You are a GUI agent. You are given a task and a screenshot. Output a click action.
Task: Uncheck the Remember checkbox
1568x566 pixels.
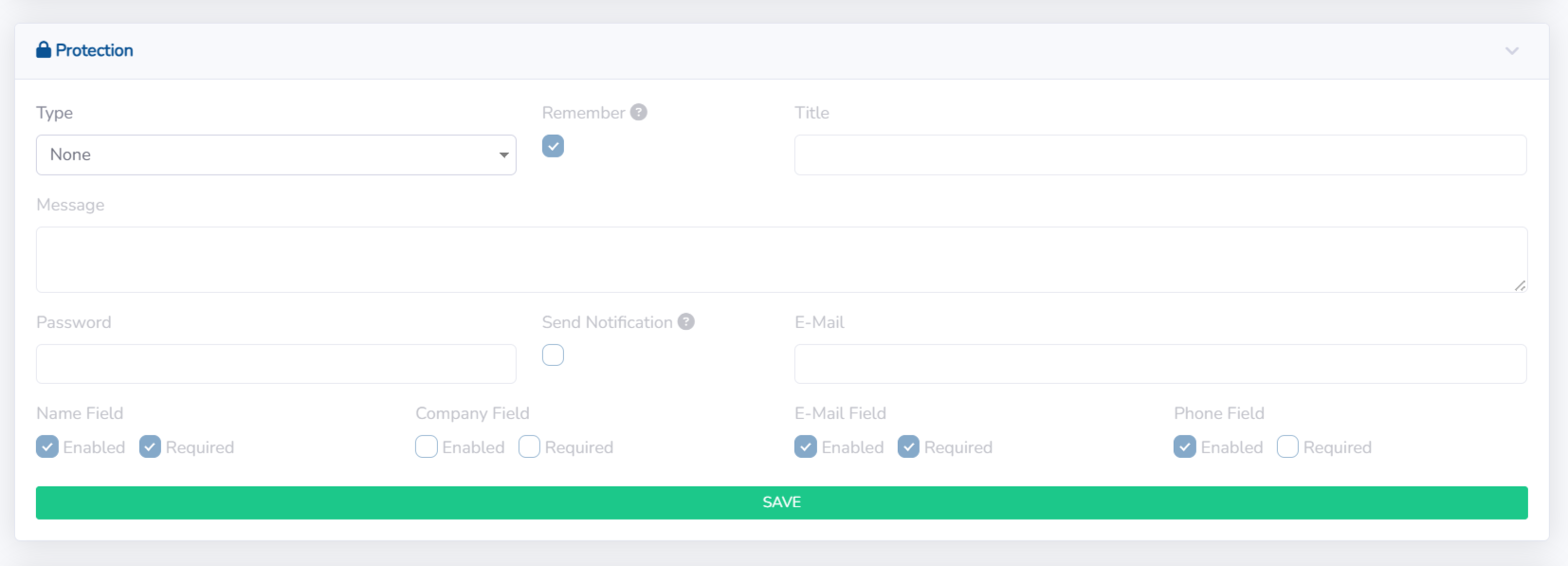[x=553, y=146]
